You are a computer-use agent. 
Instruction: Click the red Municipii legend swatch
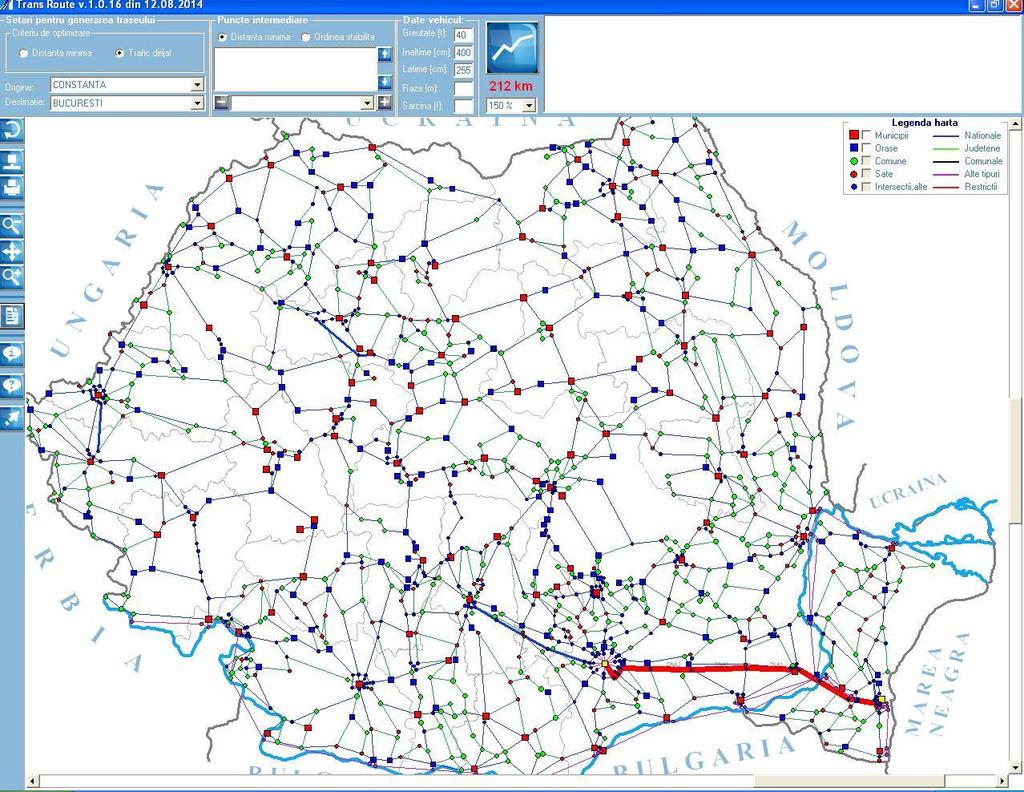pos(853,135)
